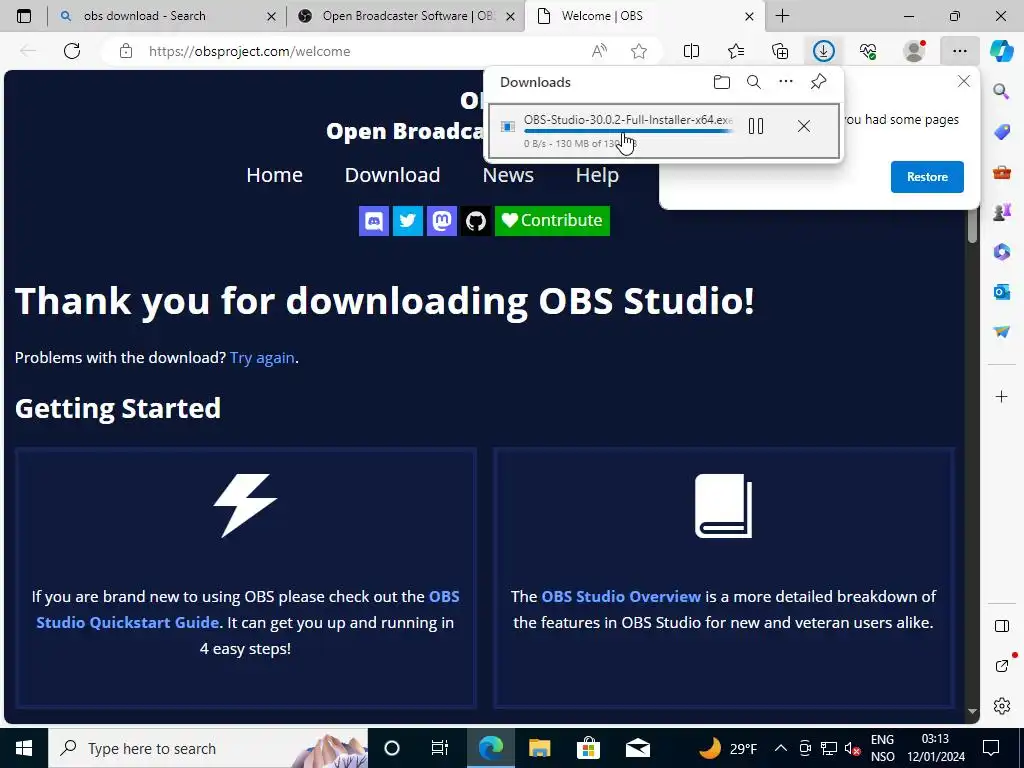Open sidebar Shopping tag icon
This screenshot has width=1024, height=768.
1001,131
